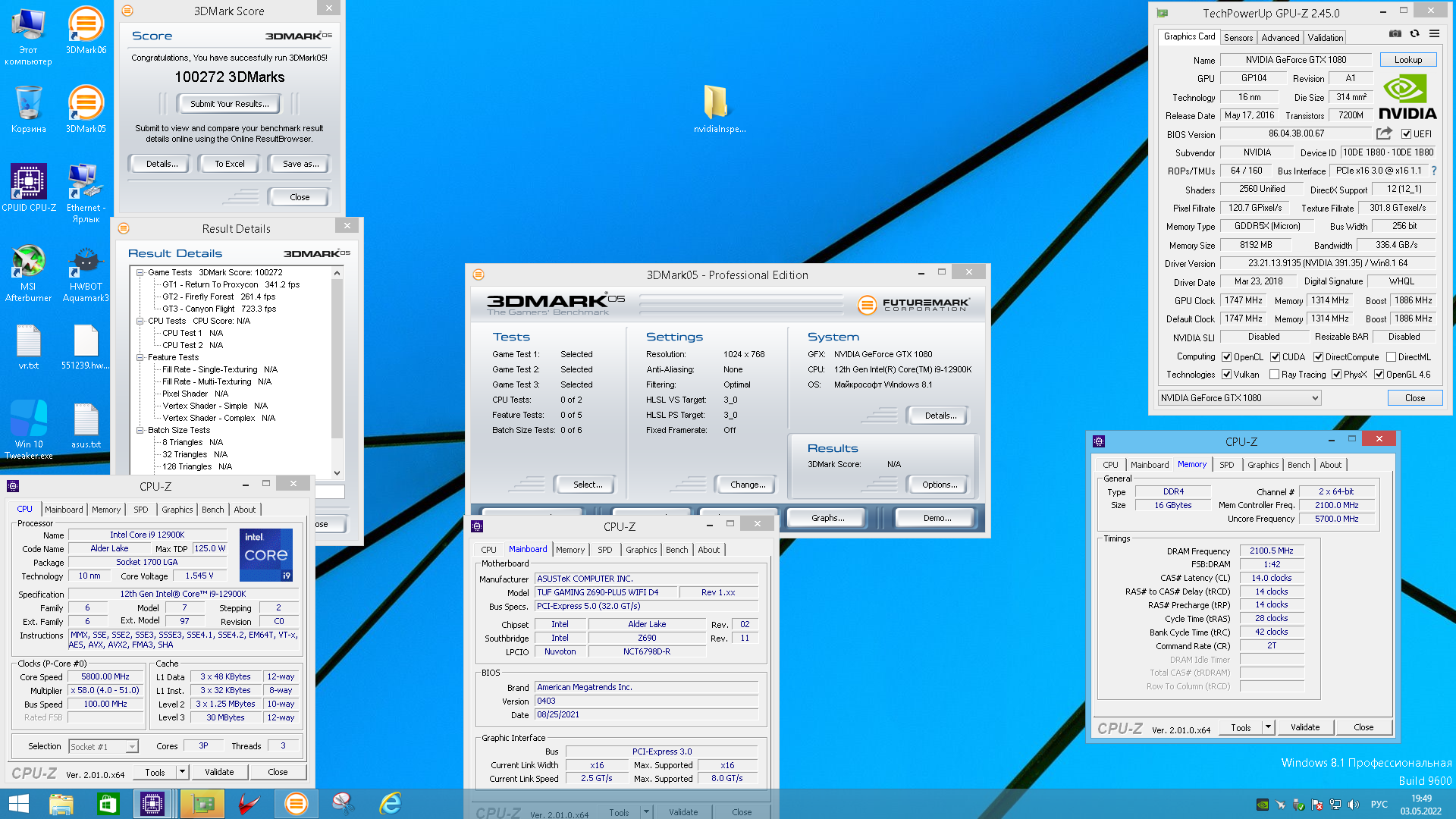This screenshot has width=1456, height=819.
Task: Take a GPU-Z screenshot with the camera icon
Action: coord(1395,33)
